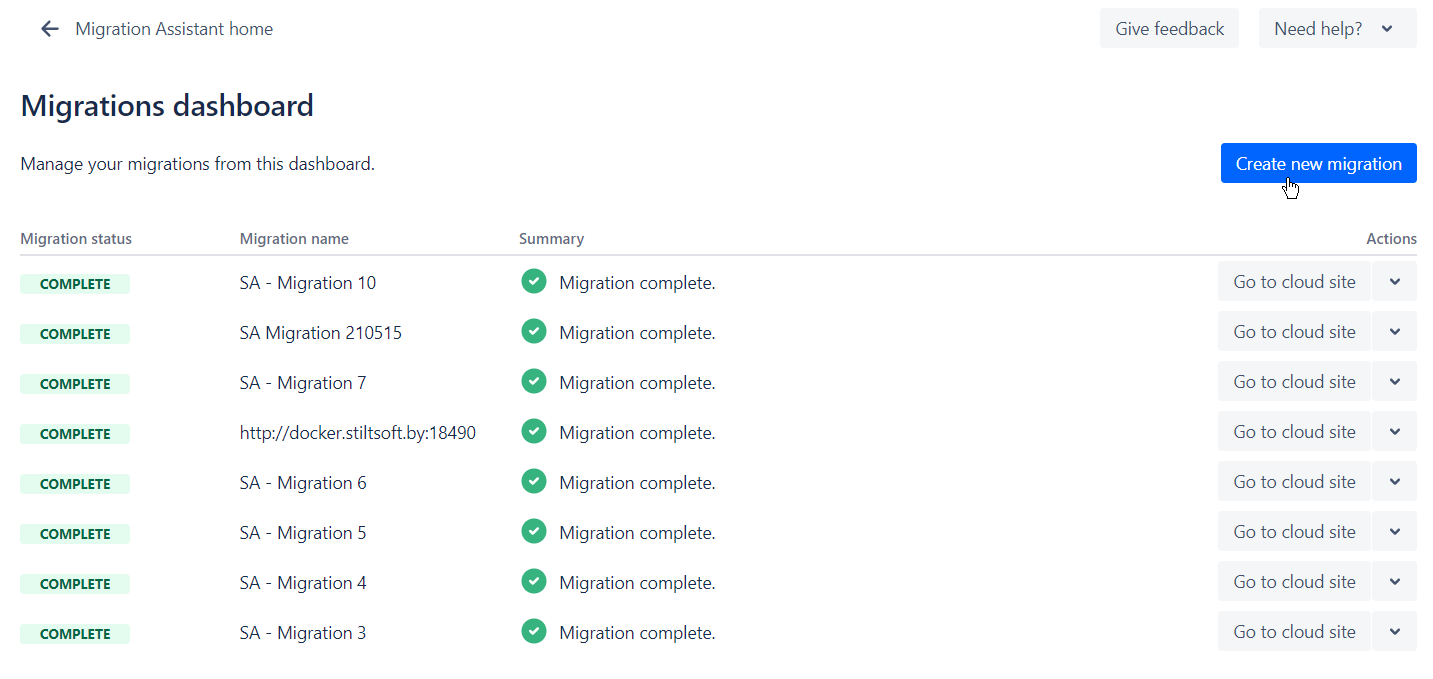Viewport: 1433px width, 679px height.
Task: Return to Migration Assistant home
Action: [x=174, y=29]
